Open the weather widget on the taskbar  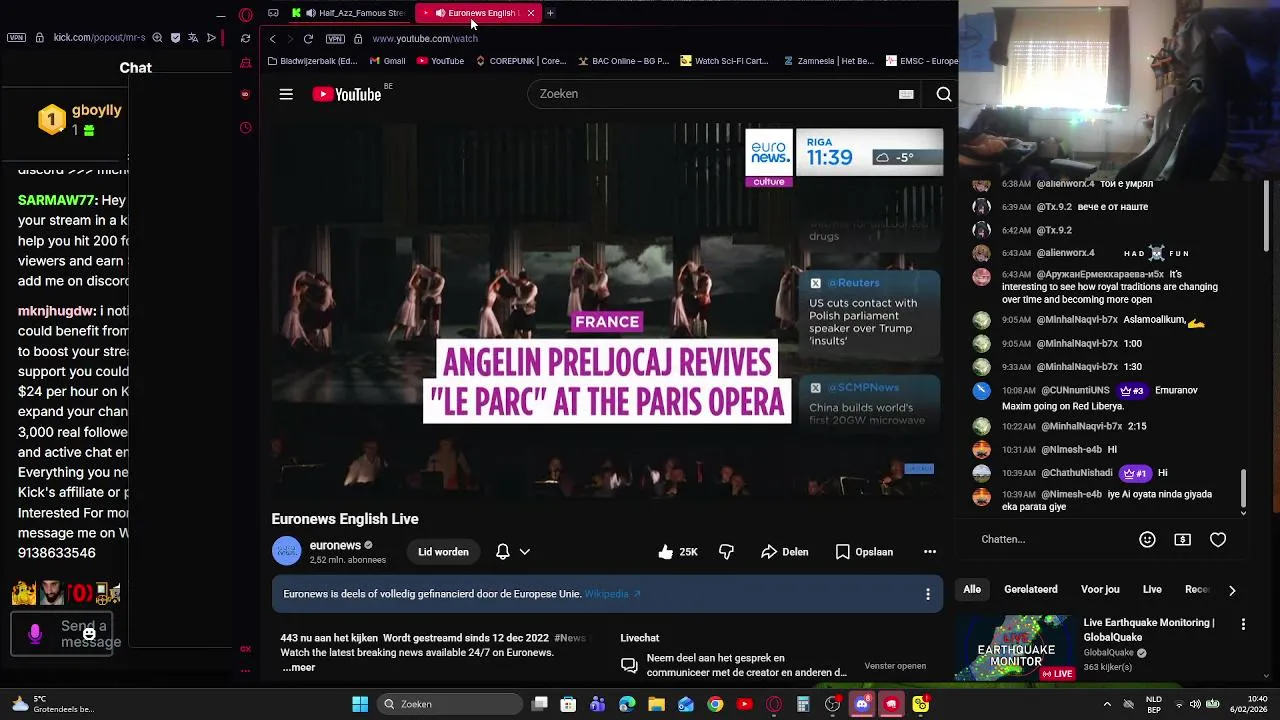pos(52,704)
